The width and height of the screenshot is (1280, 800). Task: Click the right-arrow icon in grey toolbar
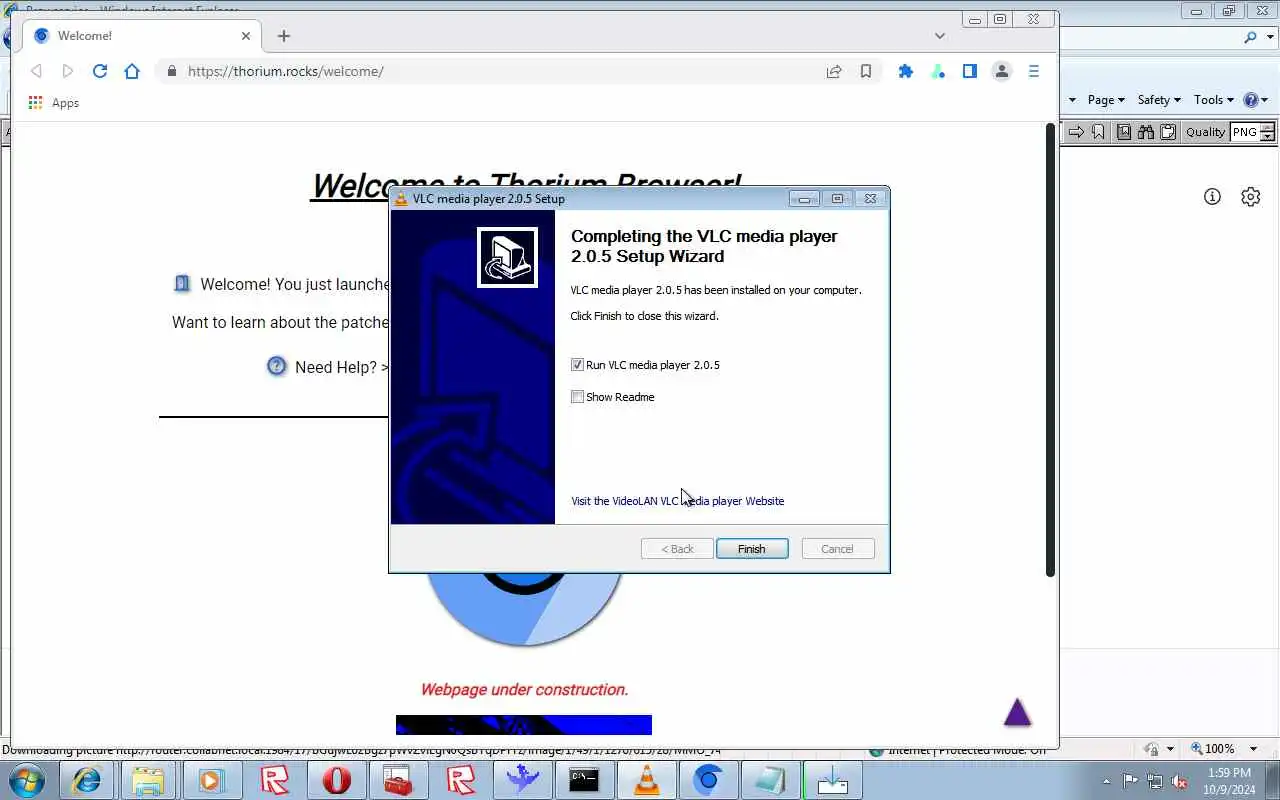tap(1077, 132)
